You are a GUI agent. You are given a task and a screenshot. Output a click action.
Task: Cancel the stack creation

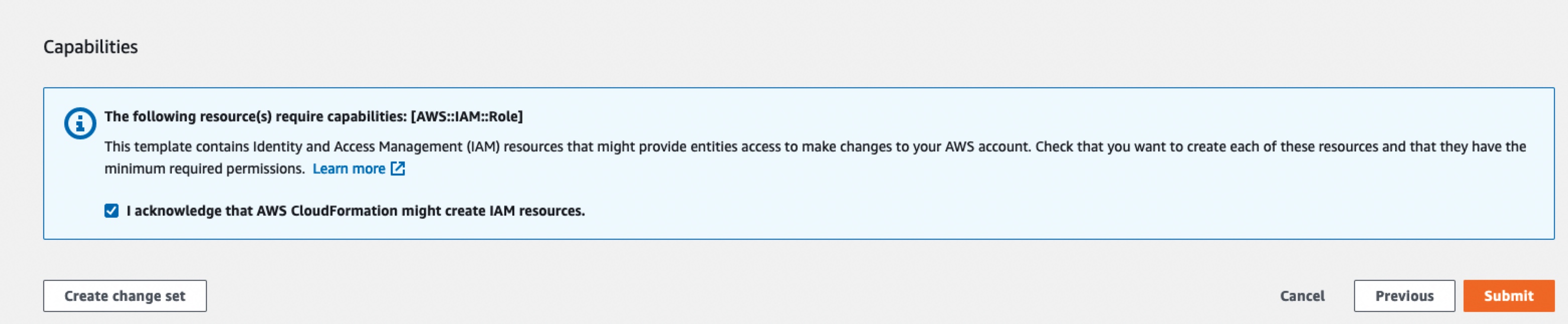(1302, 296)
